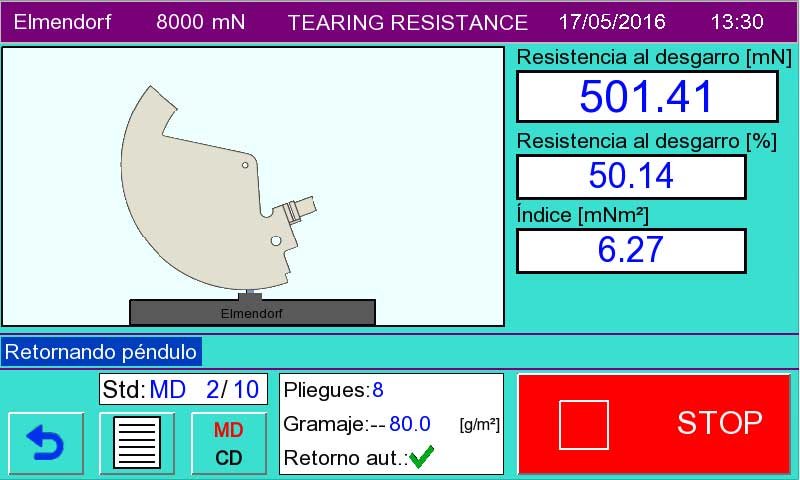Edit the Gramaje value 80.0
The height and width of the screenshot is (480, 800).
tap(409, 424)
